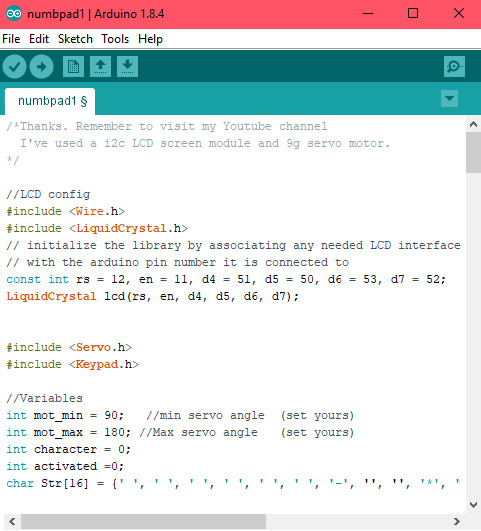Maximize the Arduino window
Screen dimensions: 481x531
coord(413,14)
